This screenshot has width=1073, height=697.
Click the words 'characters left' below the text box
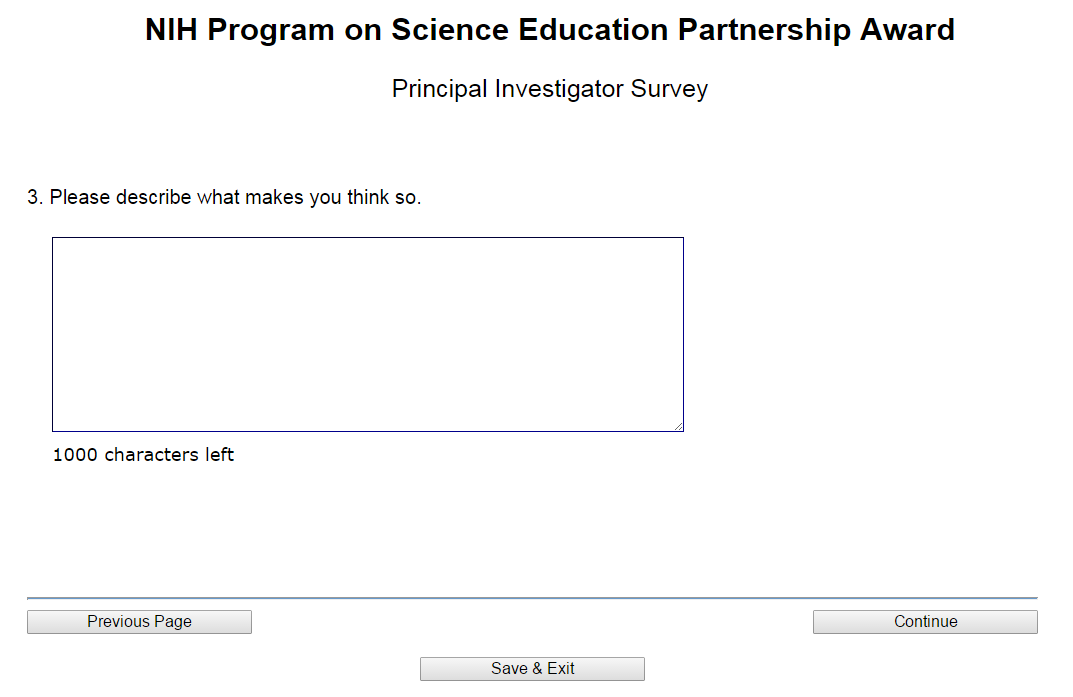coord(169,455)
